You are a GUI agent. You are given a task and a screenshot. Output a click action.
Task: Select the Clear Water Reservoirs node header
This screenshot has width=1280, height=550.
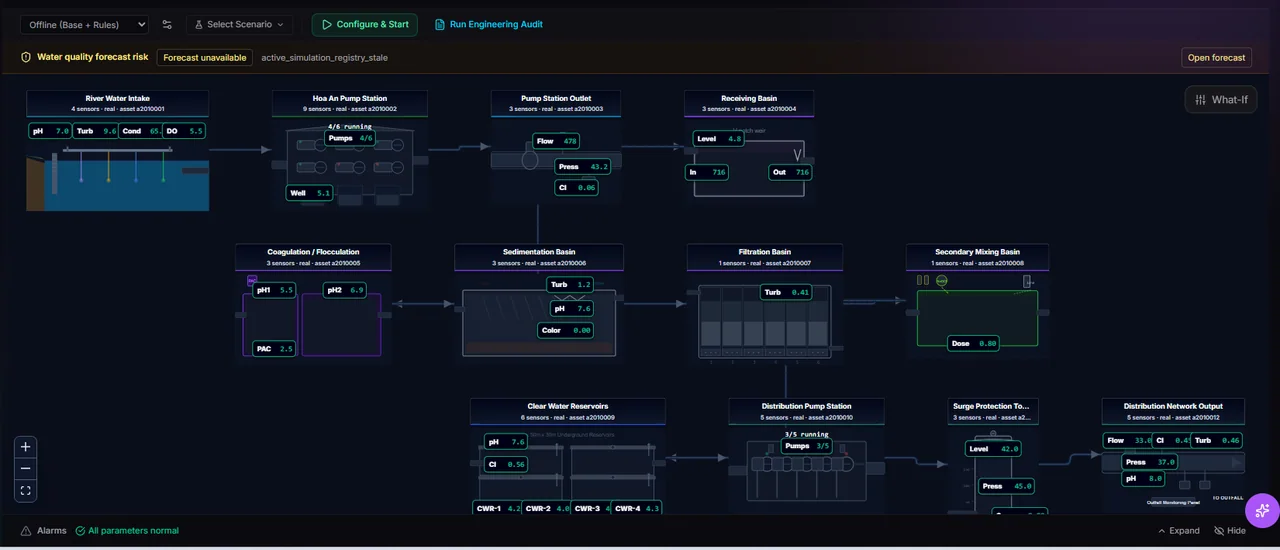pos(567,411)
